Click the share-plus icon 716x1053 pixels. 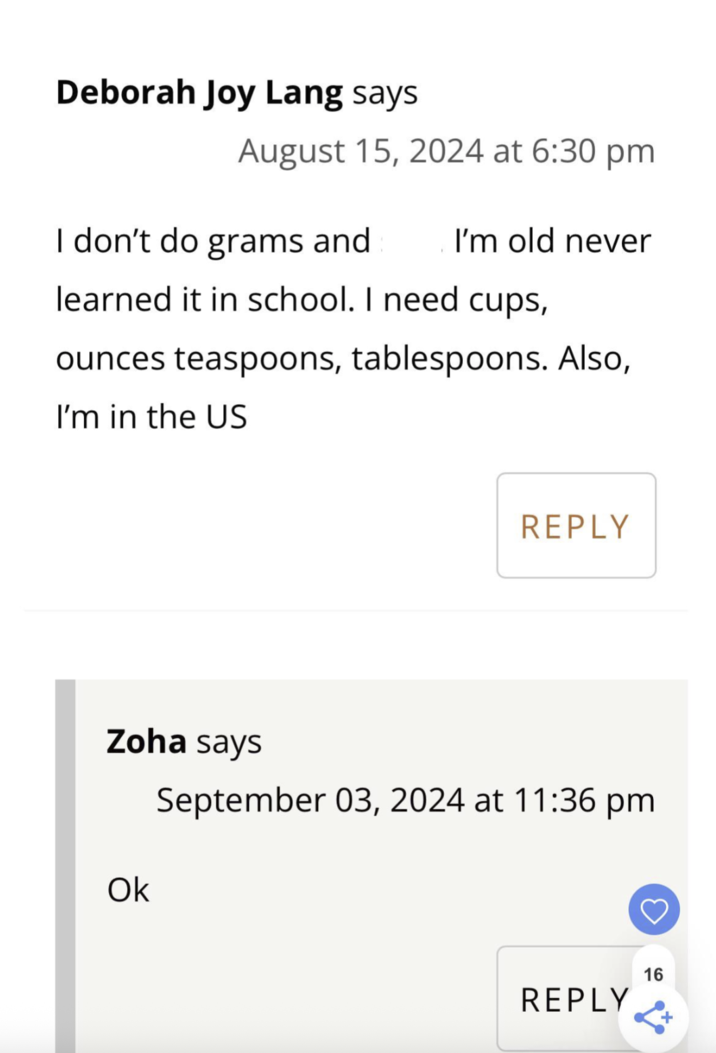coord(652,1018)
